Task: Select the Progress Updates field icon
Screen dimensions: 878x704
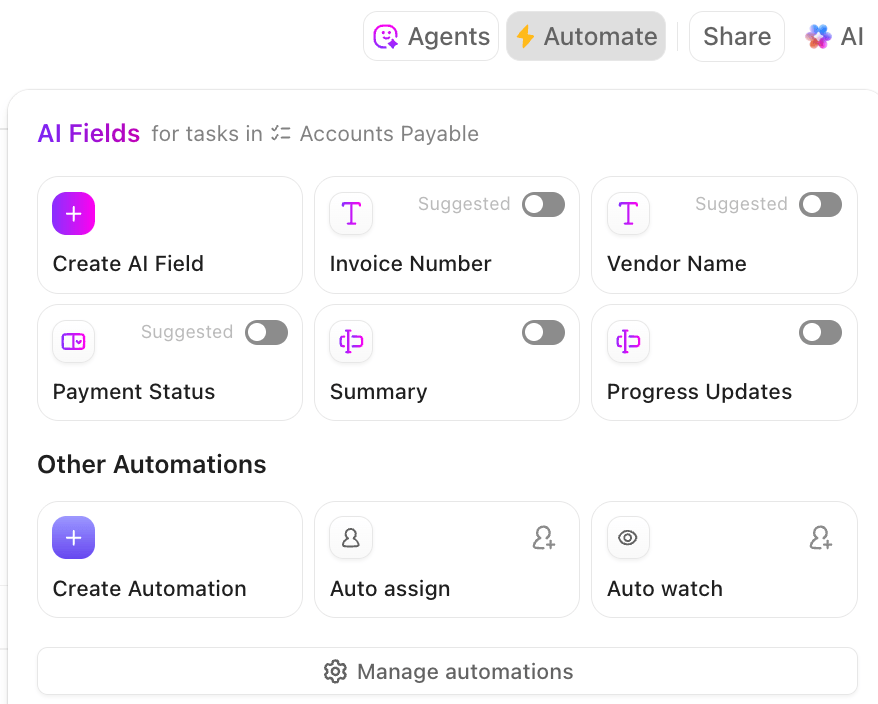Action: (628, 341)
